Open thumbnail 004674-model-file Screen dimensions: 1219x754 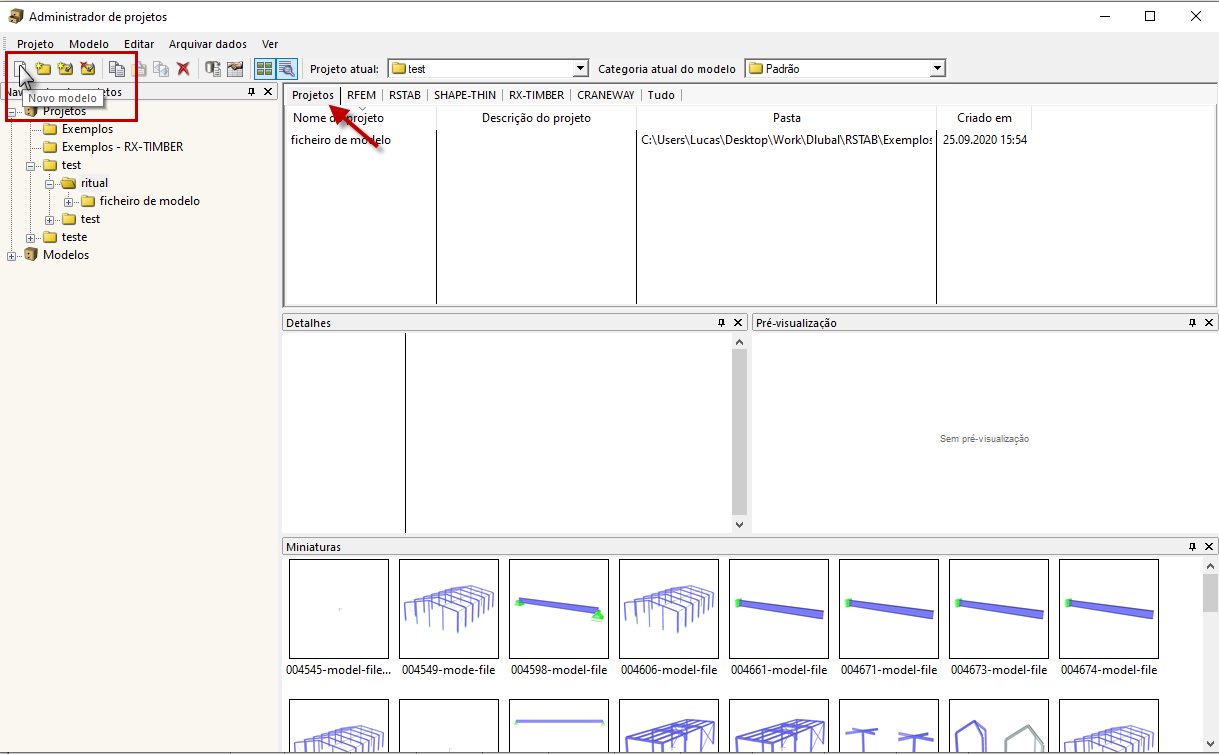pos(1109,609)
